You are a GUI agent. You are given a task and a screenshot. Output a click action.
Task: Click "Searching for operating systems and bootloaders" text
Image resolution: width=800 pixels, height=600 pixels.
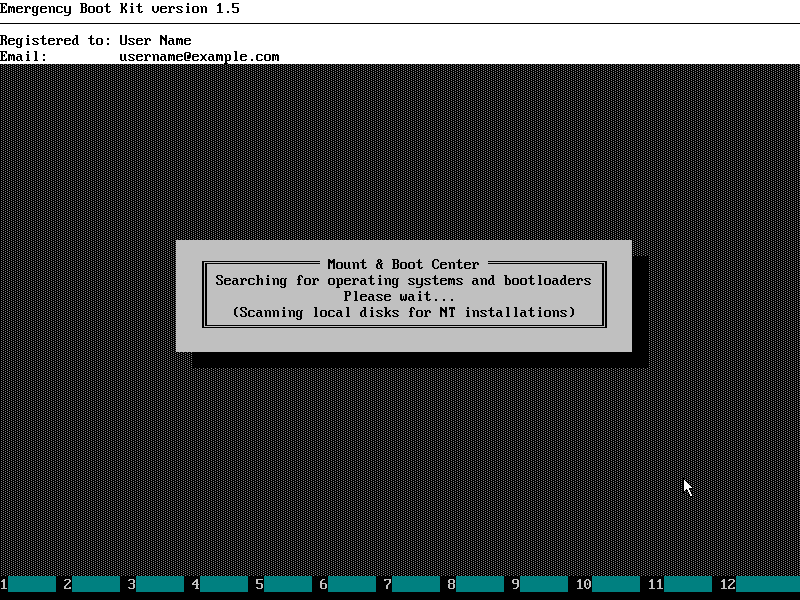(x=403, y=281)
